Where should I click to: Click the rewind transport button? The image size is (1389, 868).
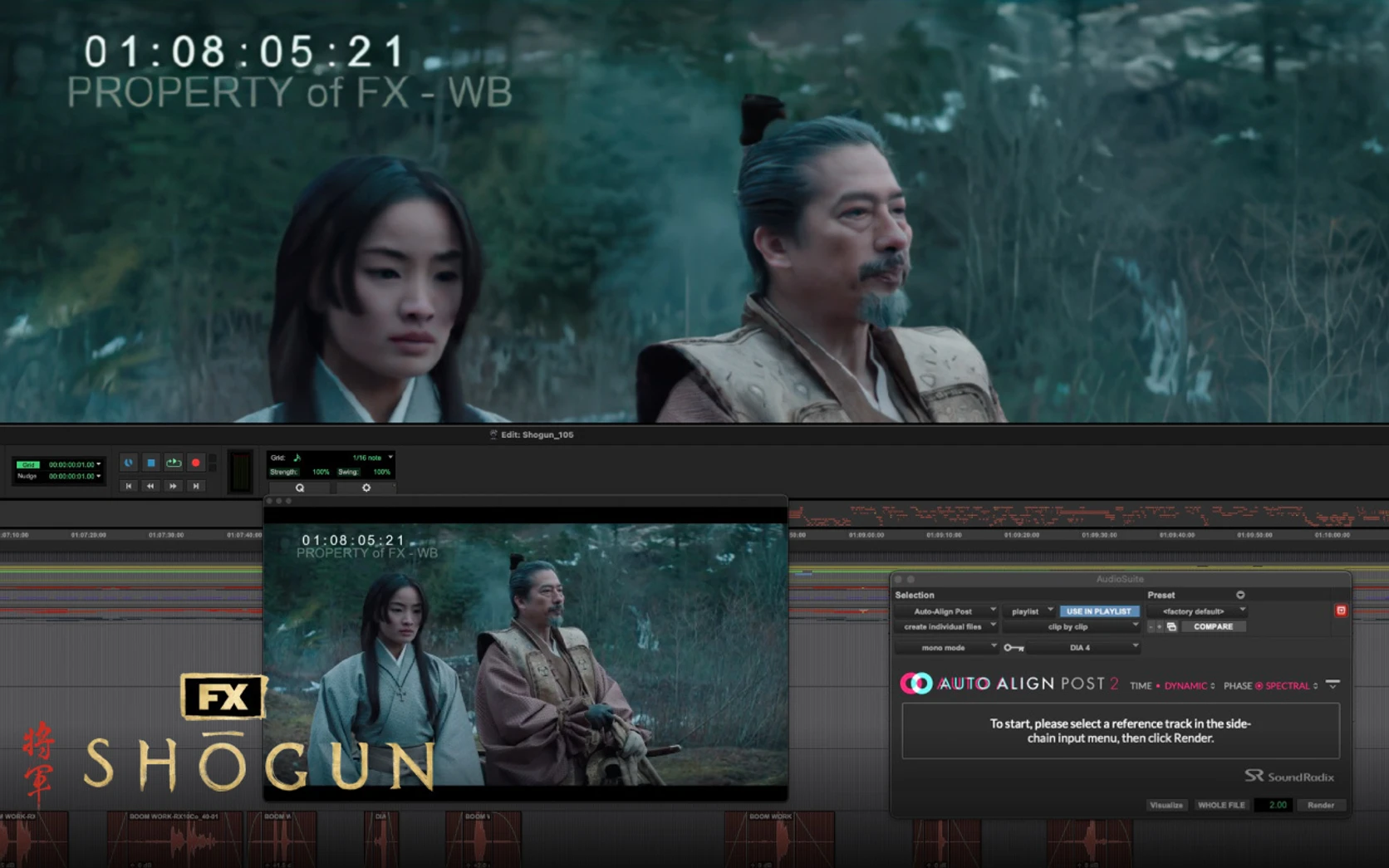(x=150, y=486)
